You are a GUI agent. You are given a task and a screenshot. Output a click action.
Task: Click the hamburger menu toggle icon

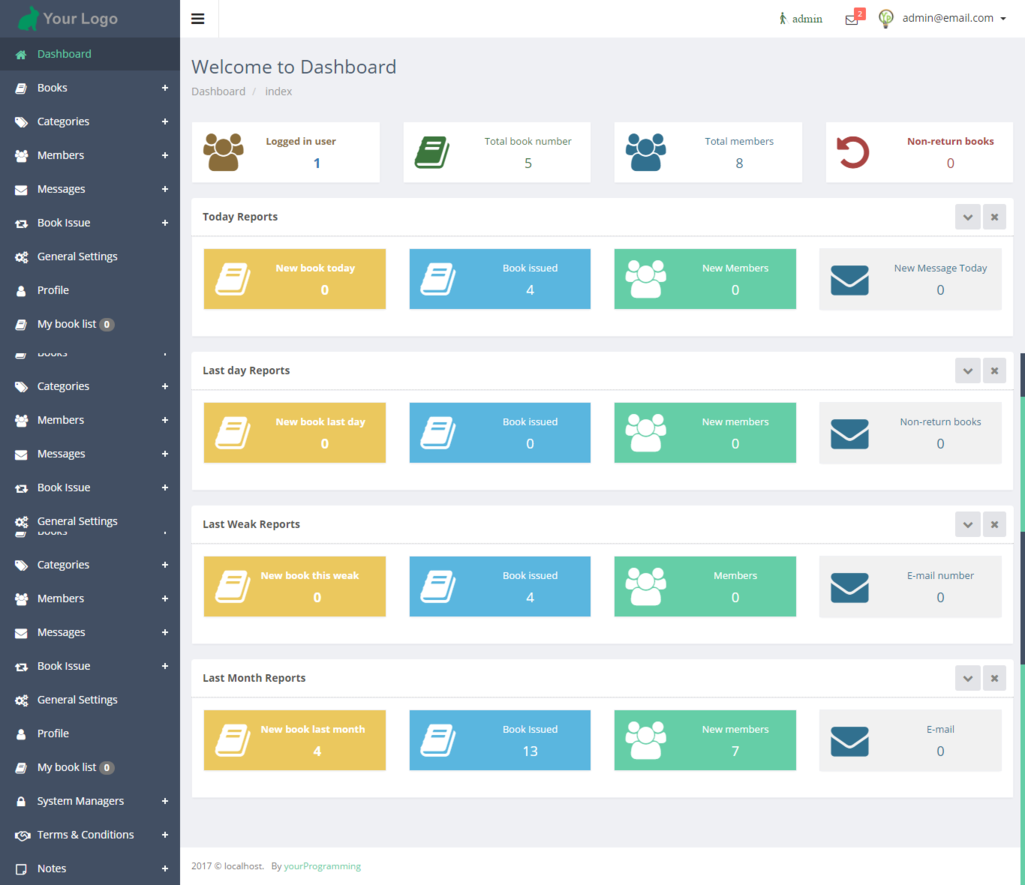tap(197, 18)
